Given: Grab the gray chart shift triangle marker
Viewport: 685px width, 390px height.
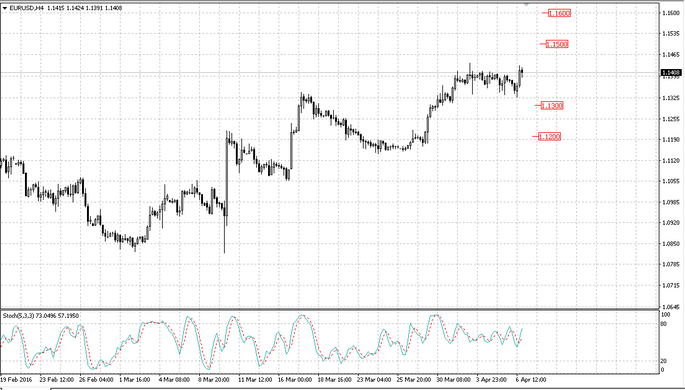Looking at the screenshot, I should (x=526, y=4).
